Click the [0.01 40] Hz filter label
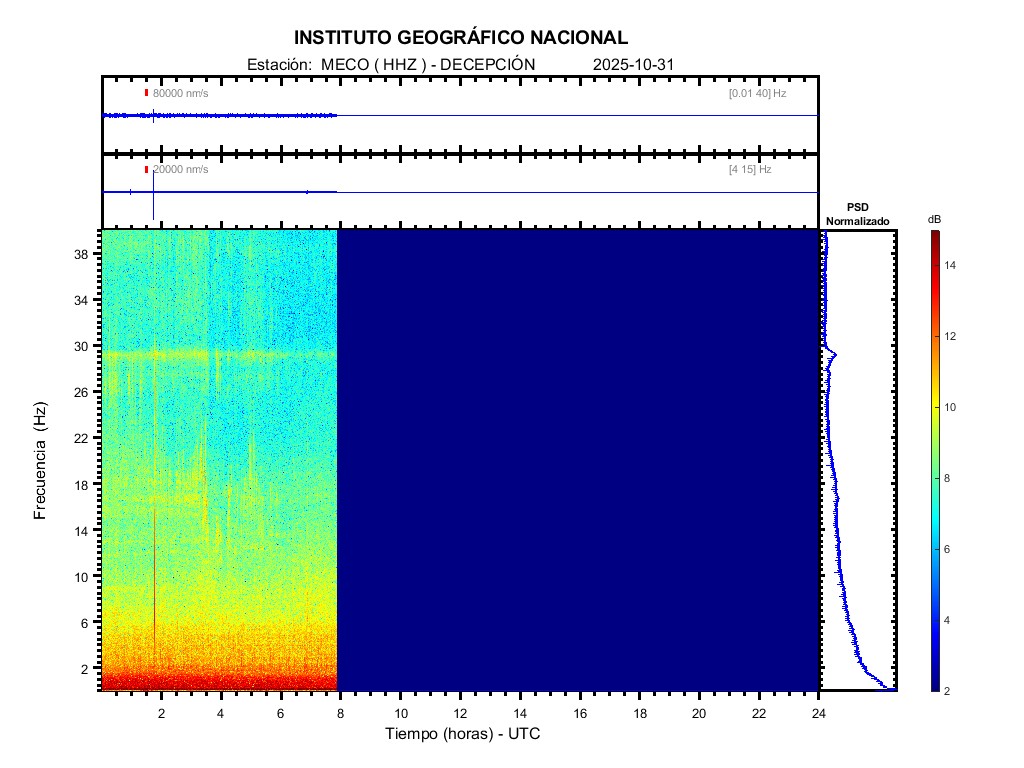 point(757,93)
